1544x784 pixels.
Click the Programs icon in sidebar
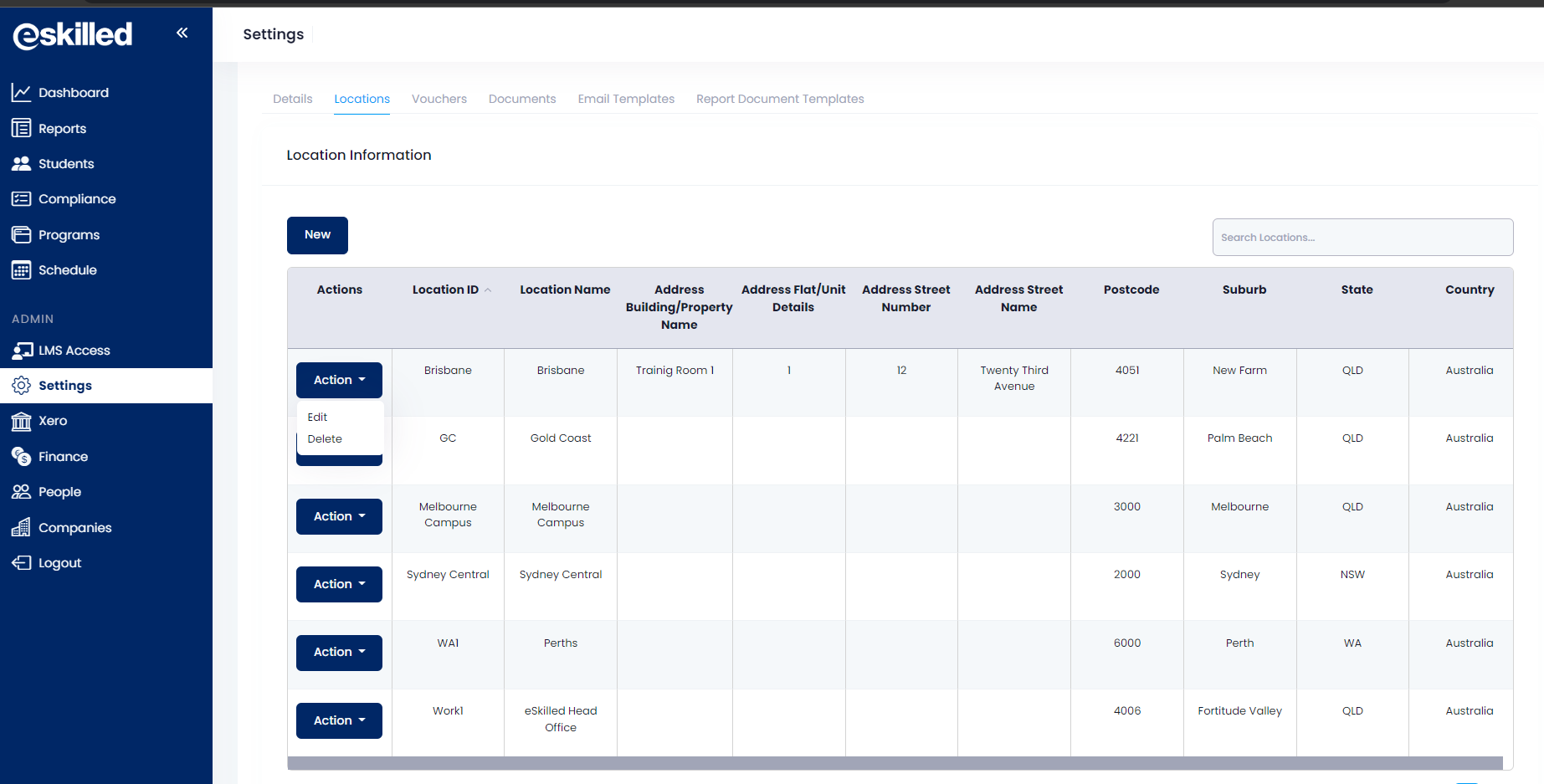(x=21, y=234)
